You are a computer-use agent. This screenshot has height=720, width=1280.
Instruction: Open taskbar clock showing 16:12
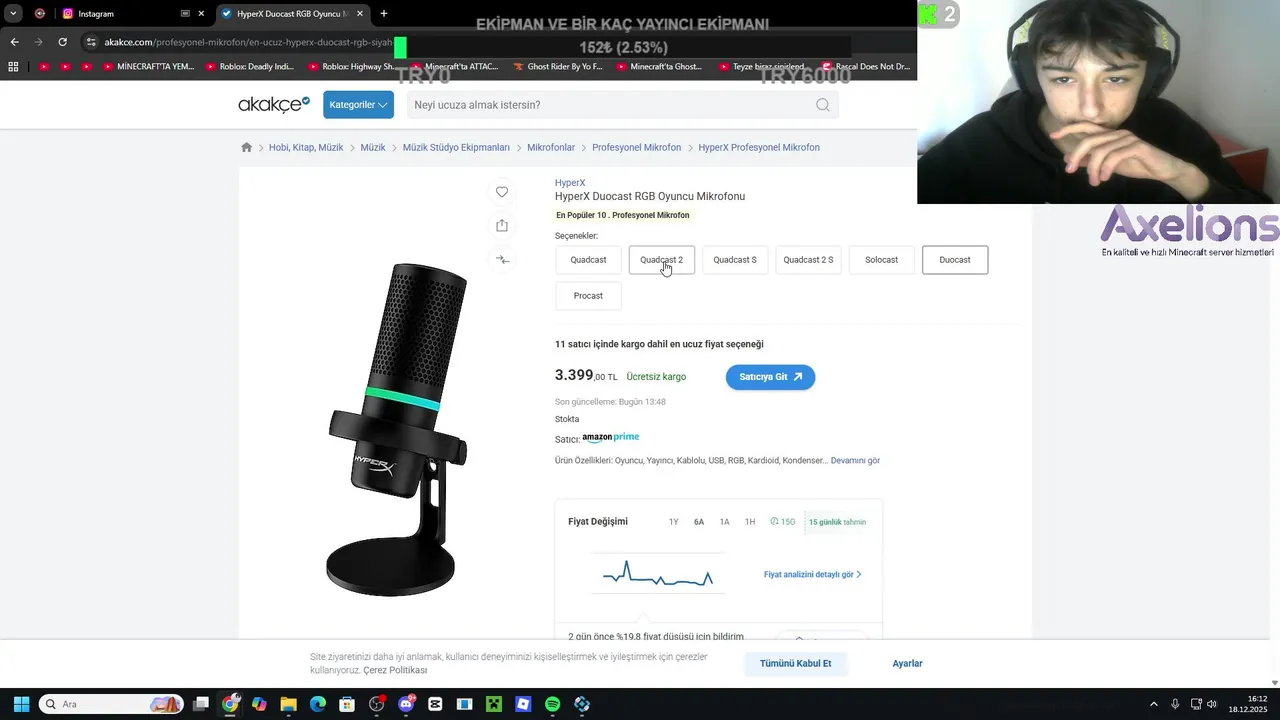pos(1250,704)
